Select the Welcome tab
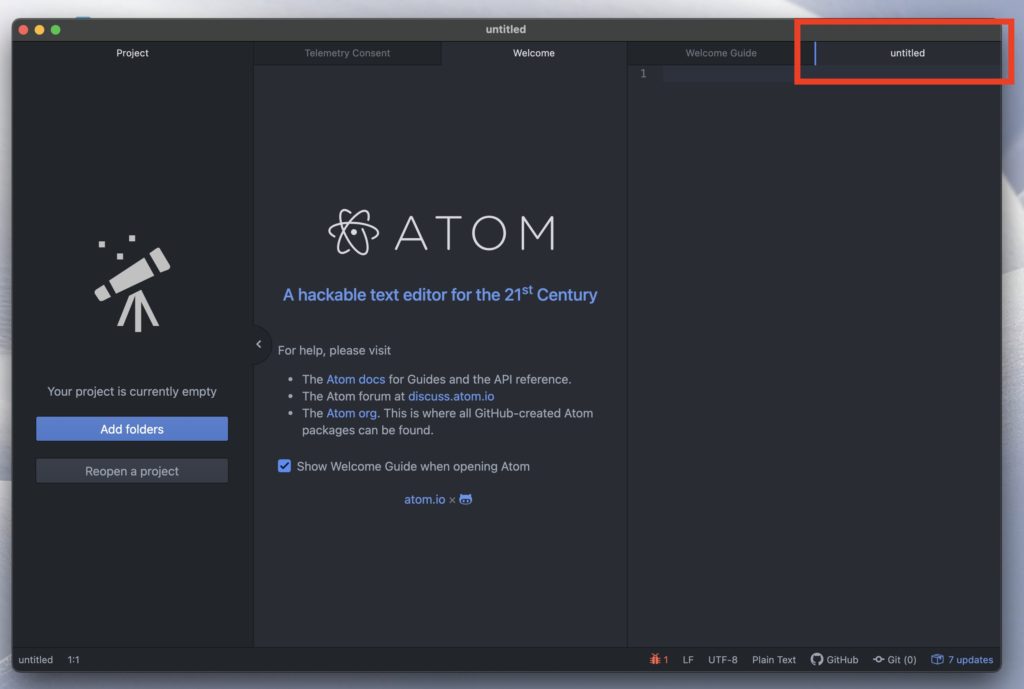The image size is (1024, 689). click(x=534, y=53)
